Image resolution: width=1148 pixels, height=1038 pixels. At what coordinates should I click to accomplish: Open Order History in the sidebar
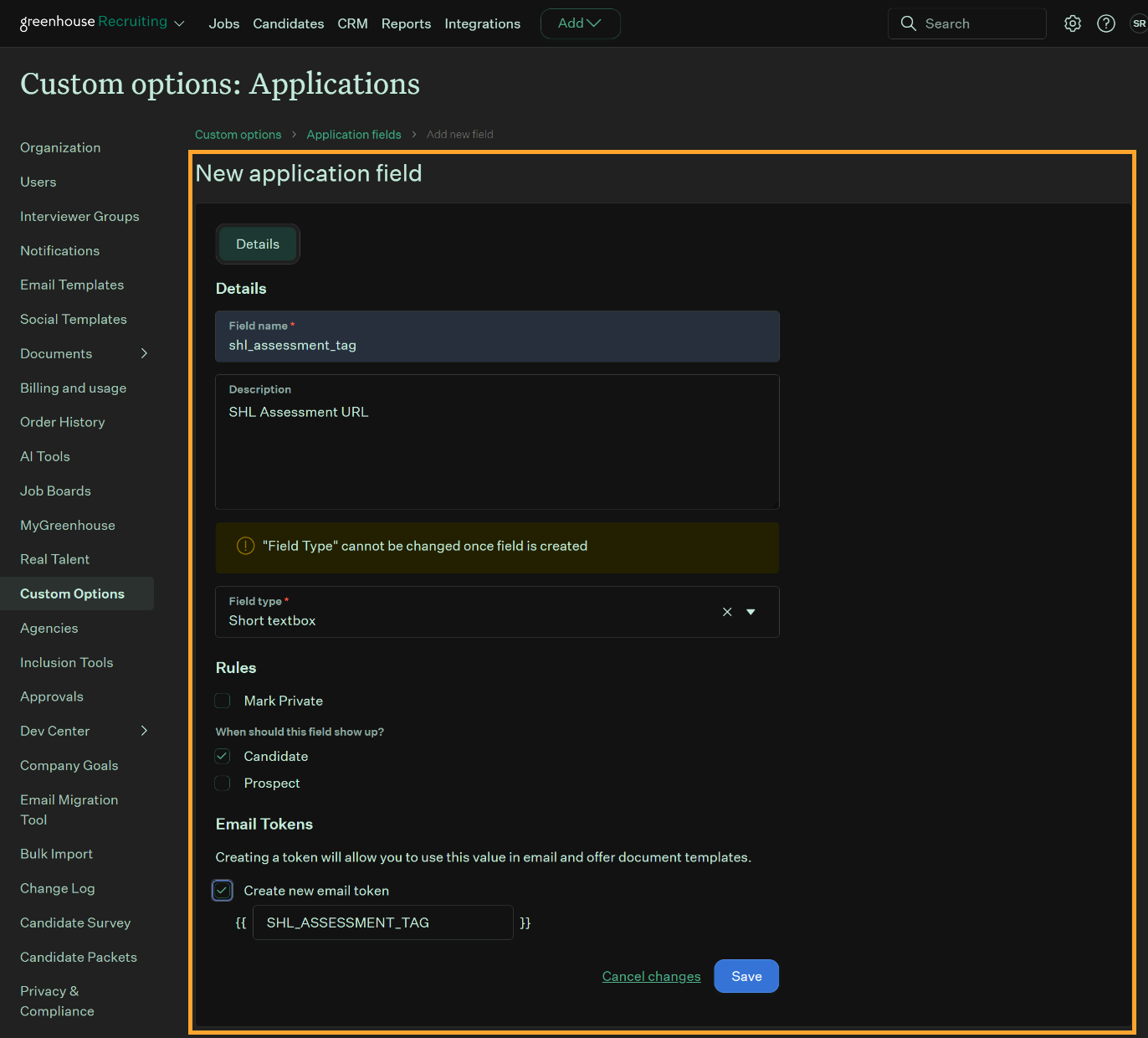tap(62, 422)
